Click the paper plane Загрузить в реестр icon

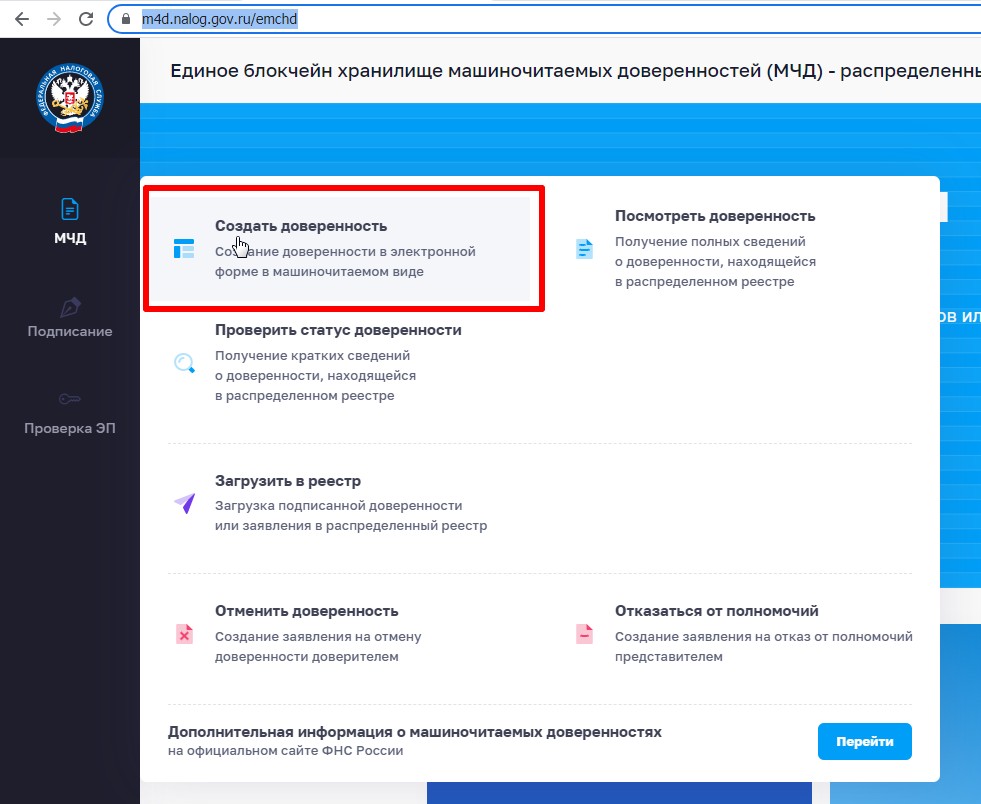[x=184, y=503]
